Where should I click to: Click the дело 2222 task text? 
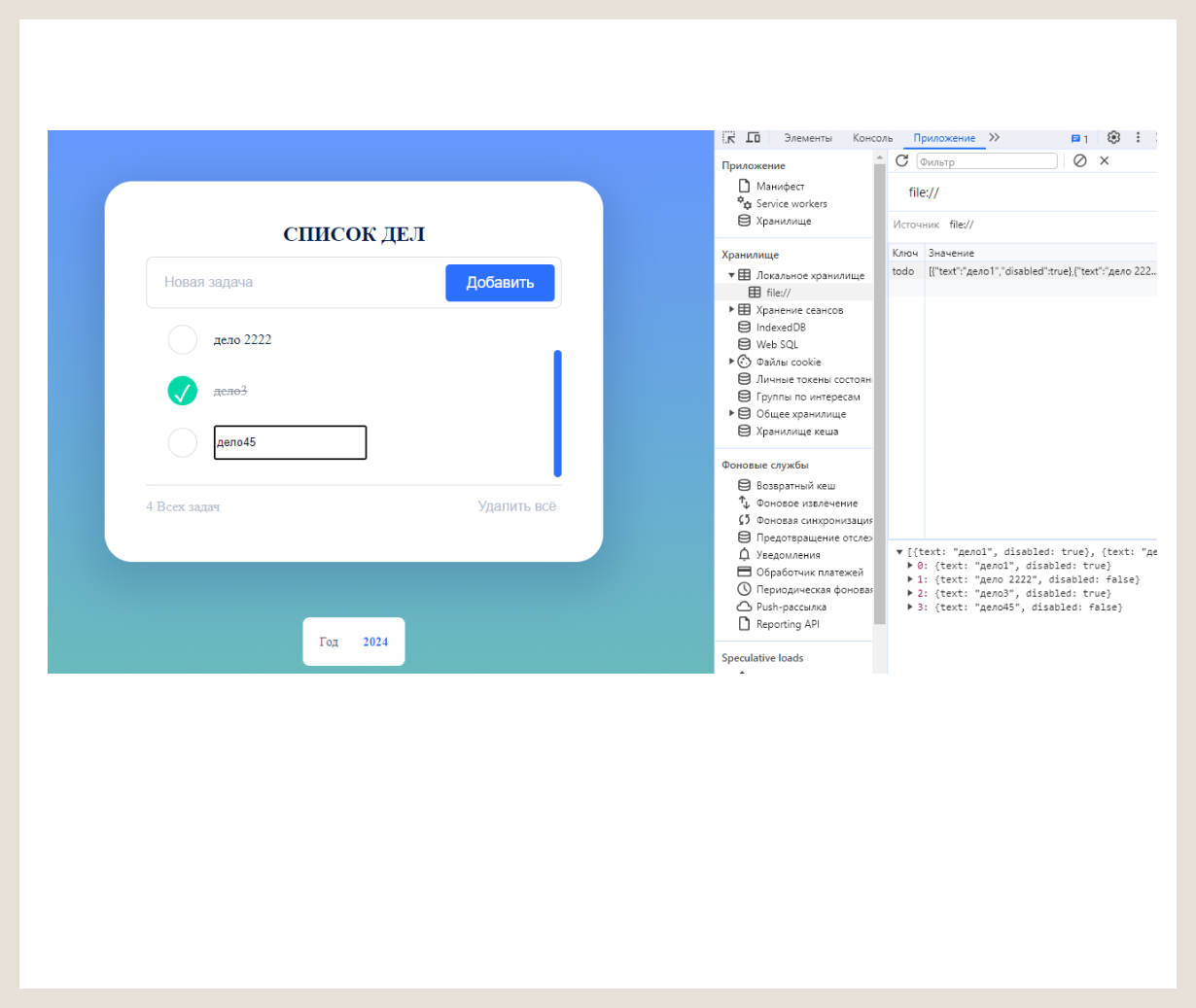243,339
